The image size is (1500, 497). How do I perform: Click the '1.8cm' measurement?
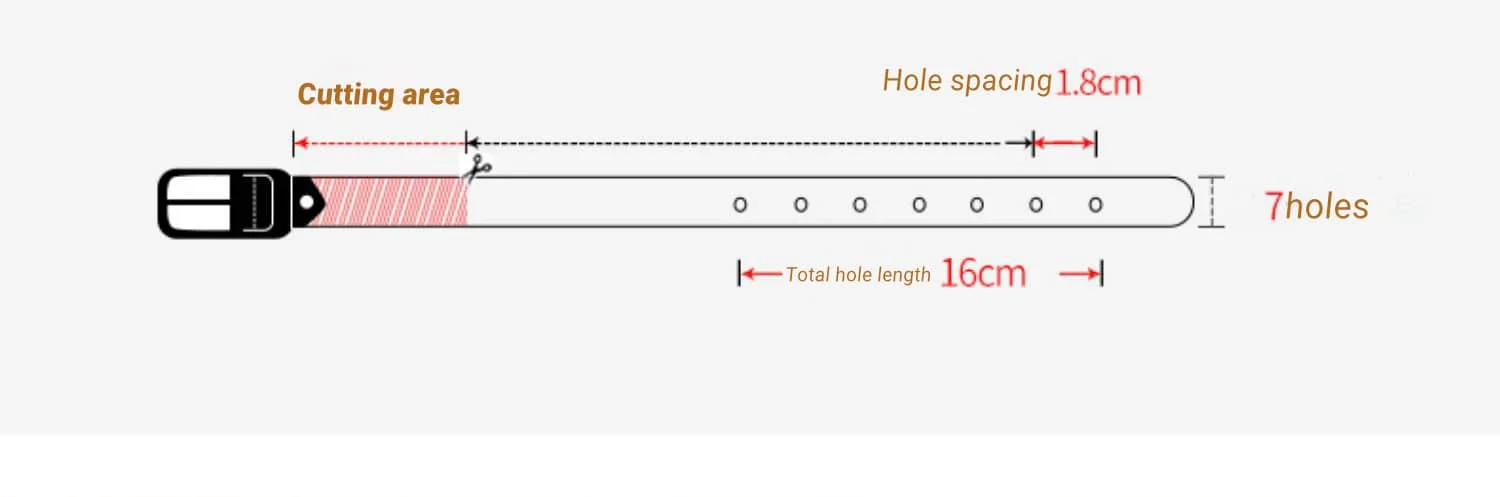[1098, 82]
